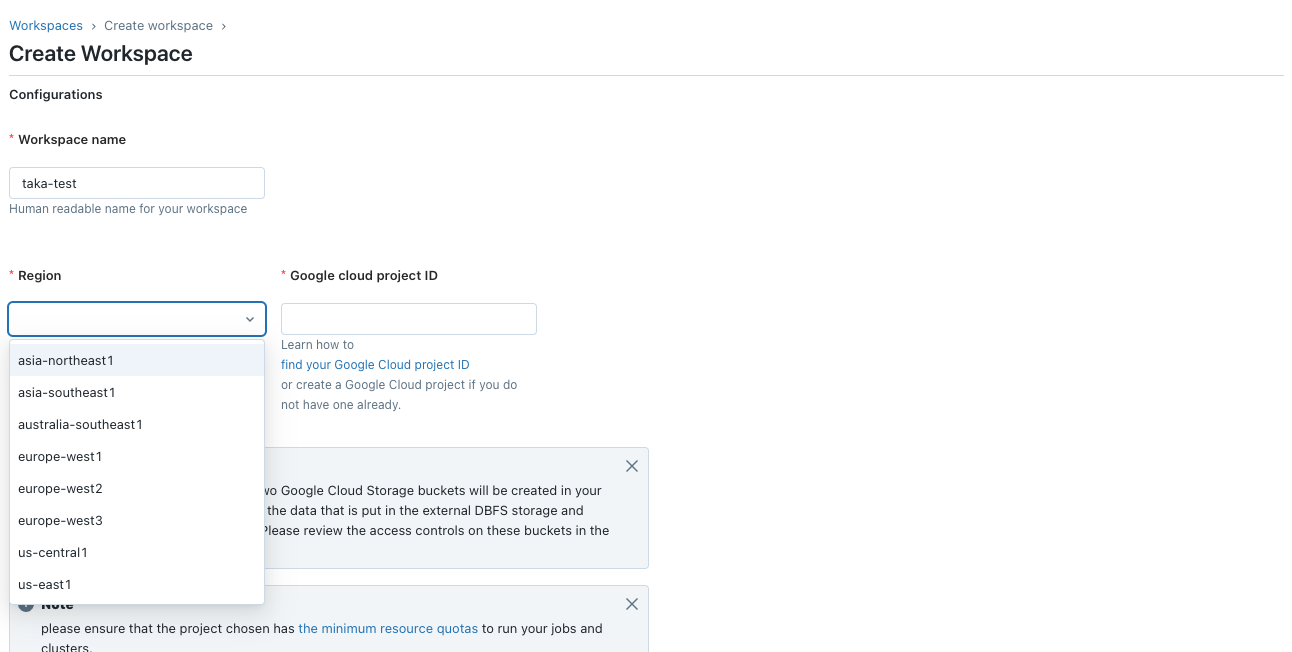Click the info icon beside the Note heading
The width and height of the screenshot is (1292, 652).
pos(25,604)
